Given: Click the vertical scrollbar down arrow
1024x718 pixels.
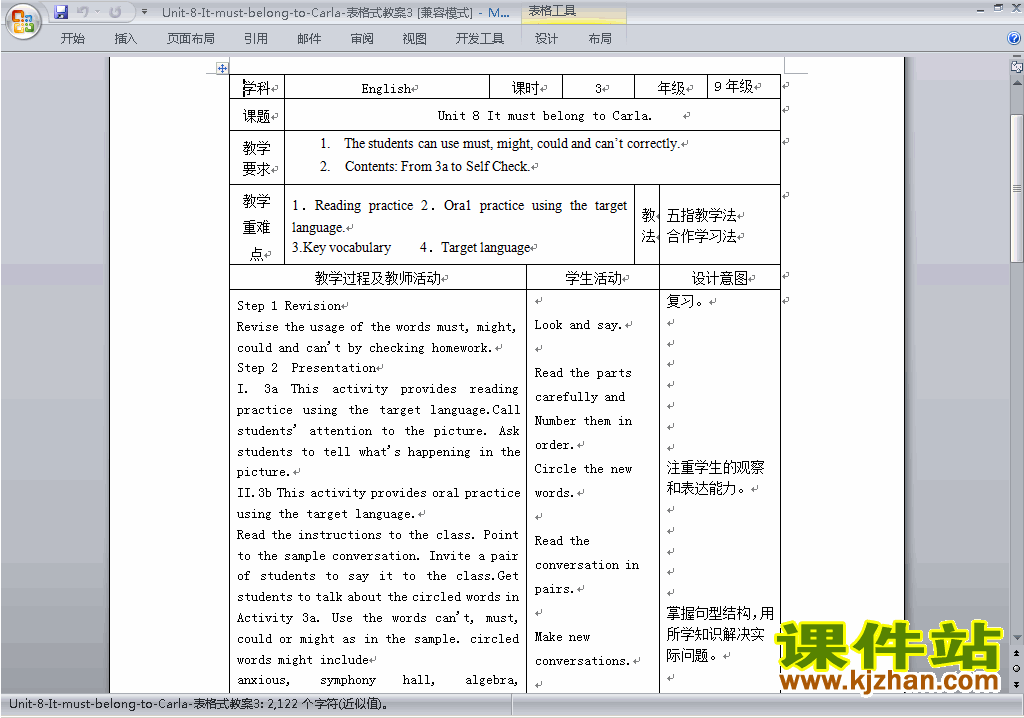Looking at the screenshot, I should [x=1017, y=637].
